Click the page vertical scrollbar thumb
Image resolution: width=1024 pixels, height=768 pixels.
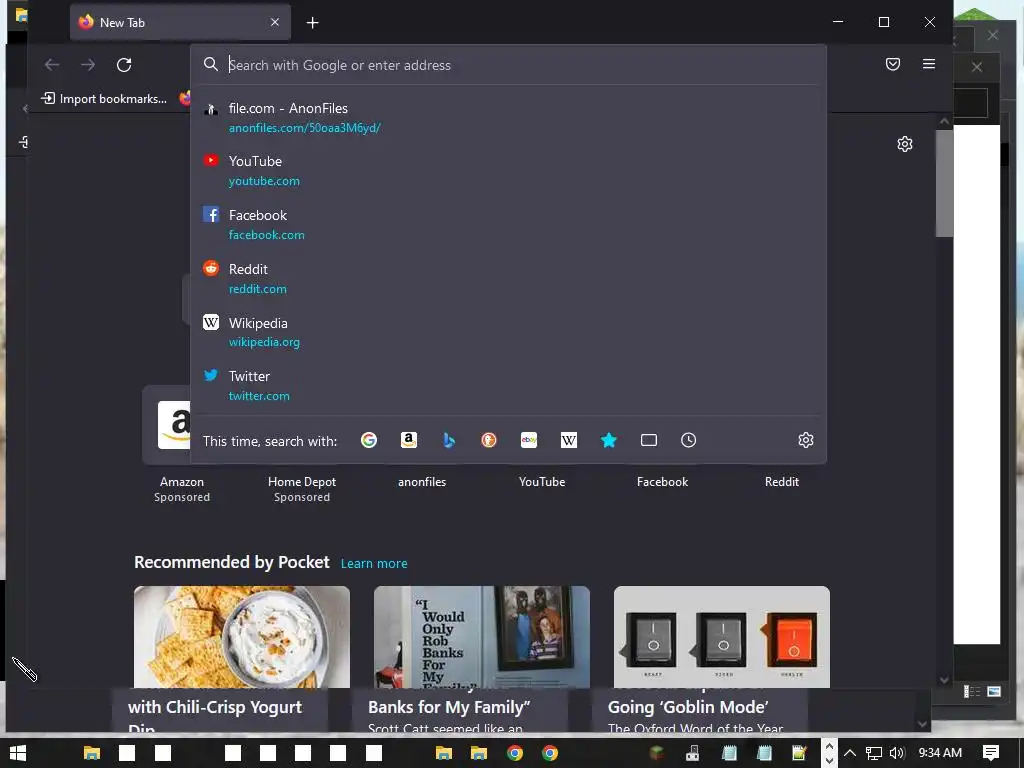click(x=944, y=183)
